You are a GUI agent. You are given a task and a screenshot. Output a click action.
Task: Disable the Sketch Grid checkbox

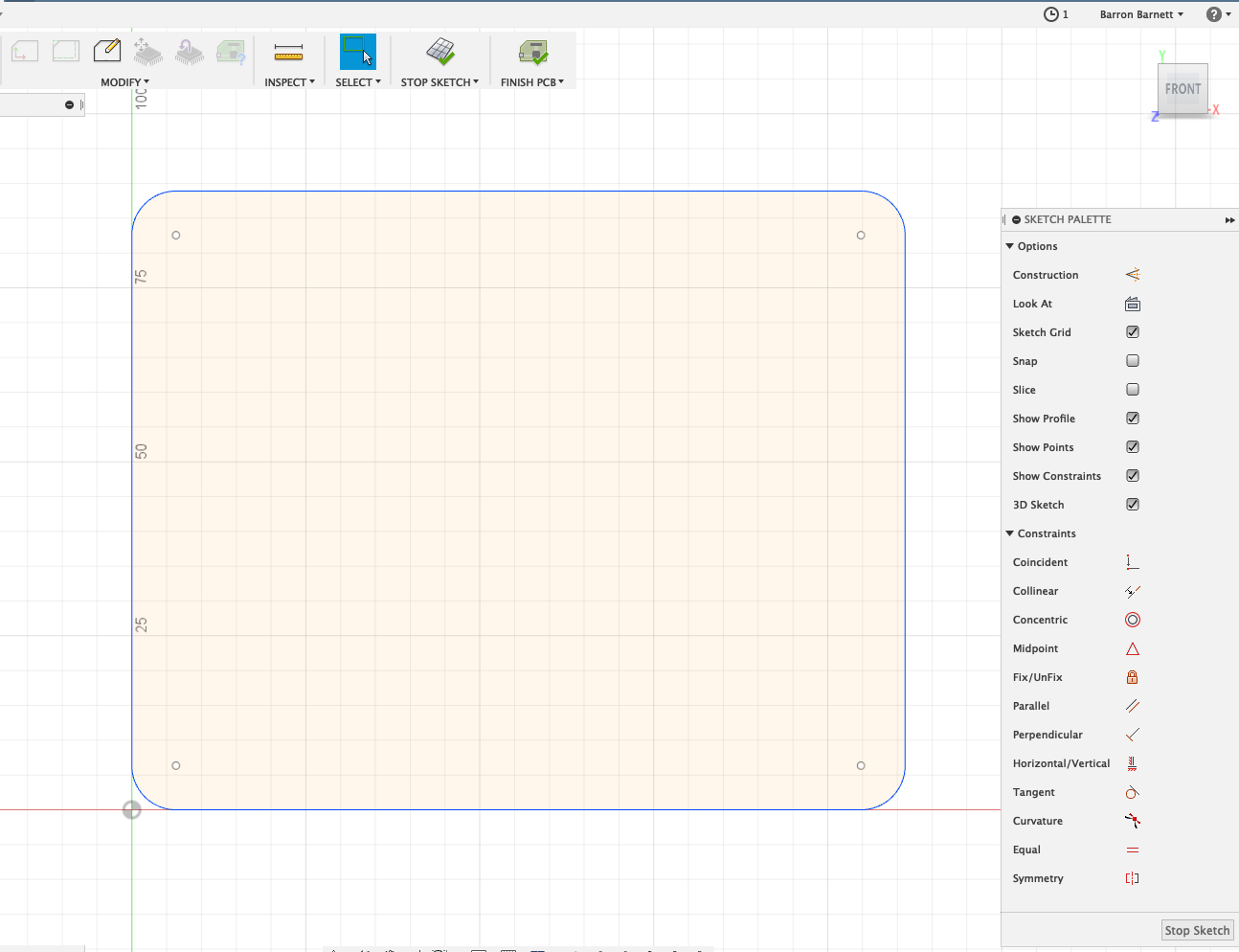pos(1132,332)
